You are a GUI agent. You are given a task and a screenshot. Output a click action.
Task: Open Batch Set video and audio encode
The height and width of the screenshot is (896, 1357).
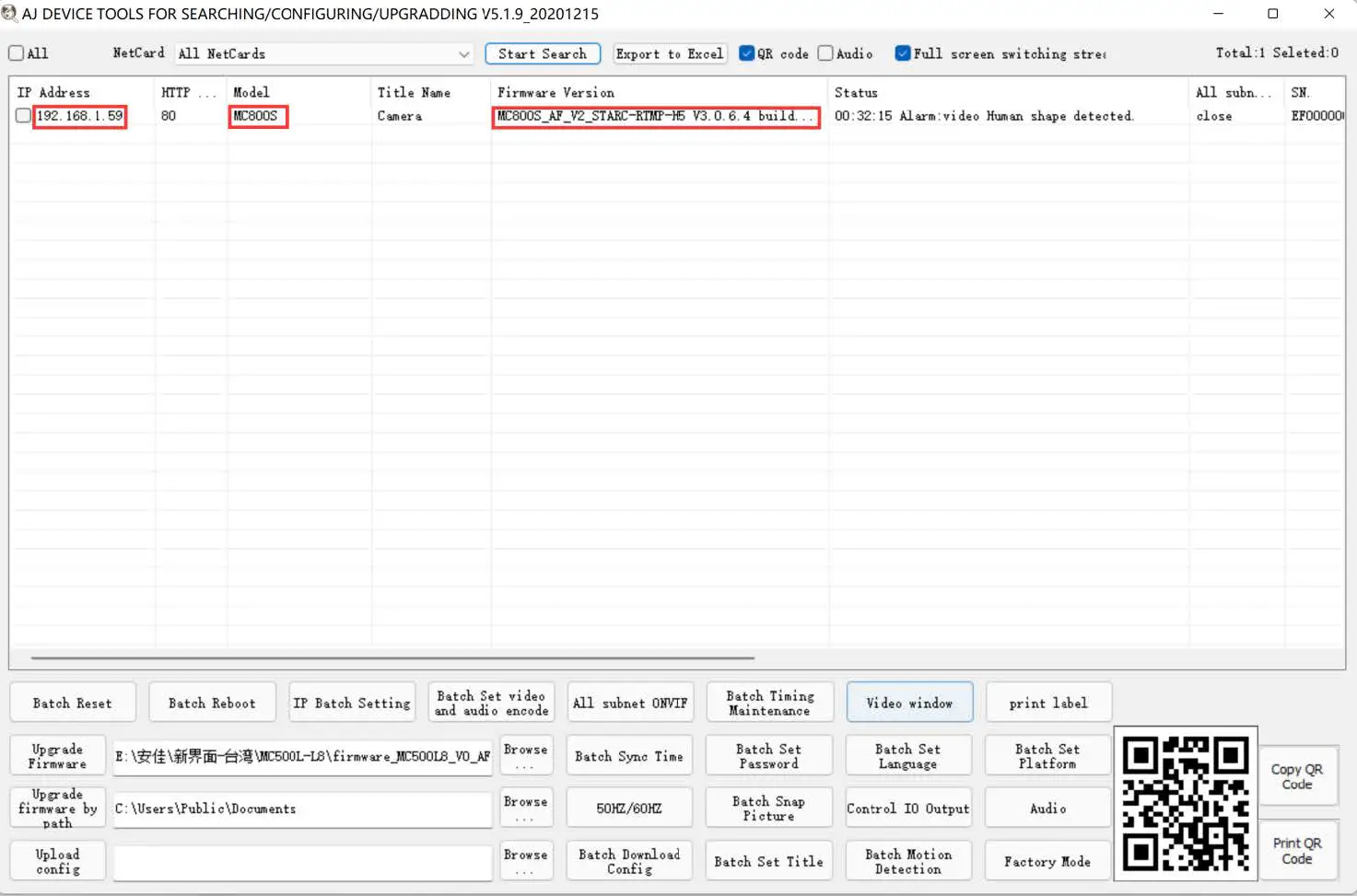click(x=491, y=703)
